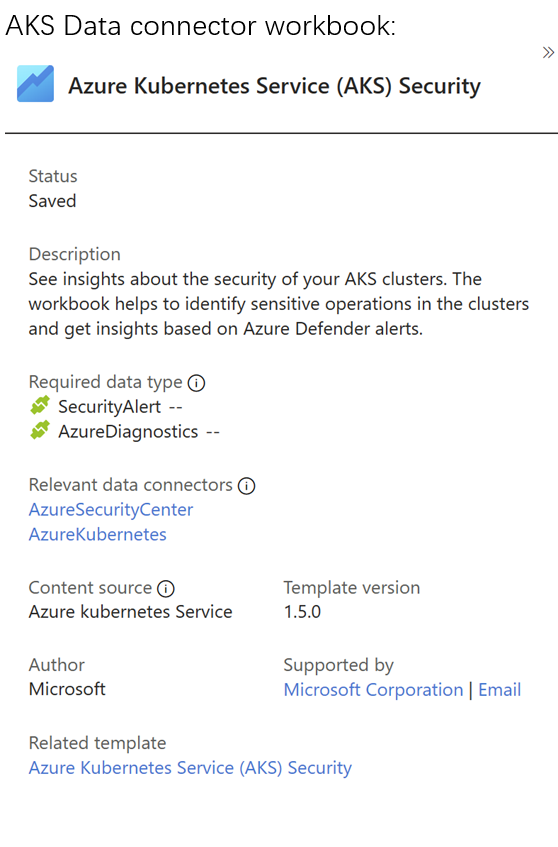Click the workbook description paragraph
Viewport: 558px width, 847px height.
click(x=279, y=304)
